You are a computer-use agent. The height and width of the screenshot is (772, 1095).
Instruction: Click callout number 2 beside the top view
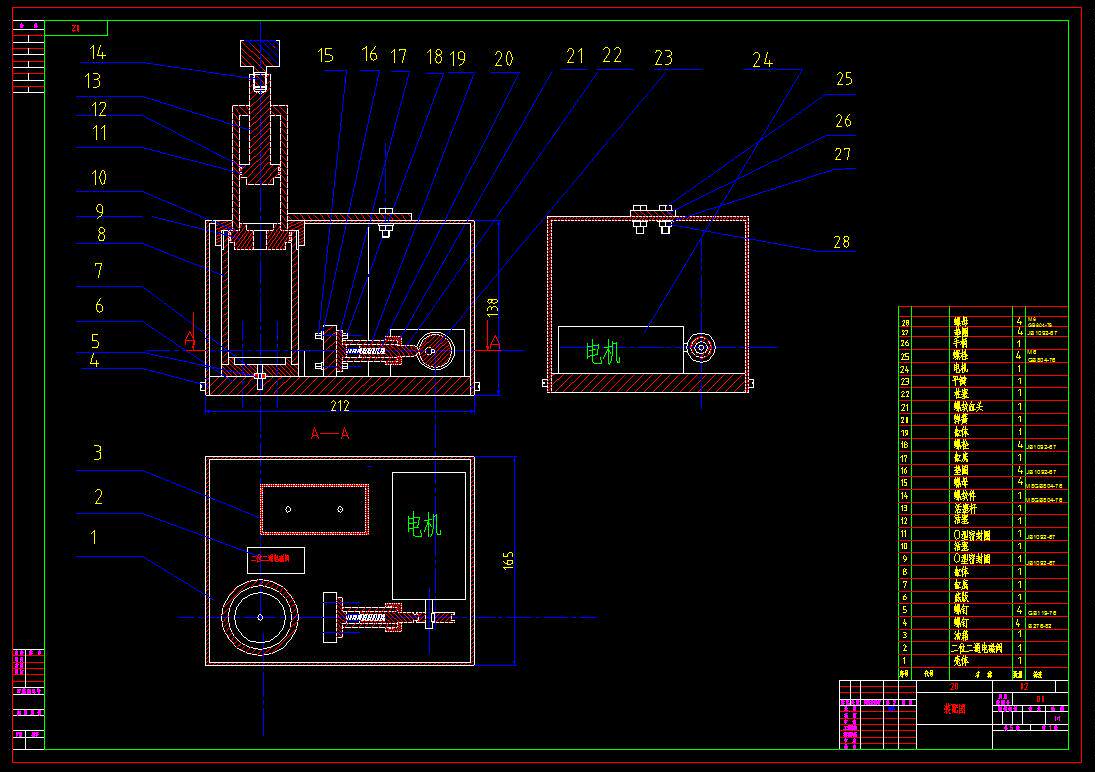98,497
